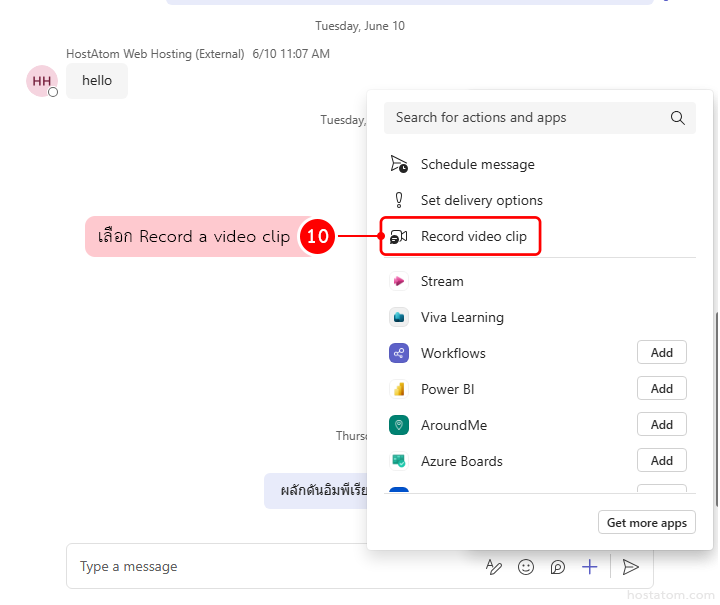Send the message with arrow icon
The width and height of the screenshot is (720, 605).
[x=630, y=567]
